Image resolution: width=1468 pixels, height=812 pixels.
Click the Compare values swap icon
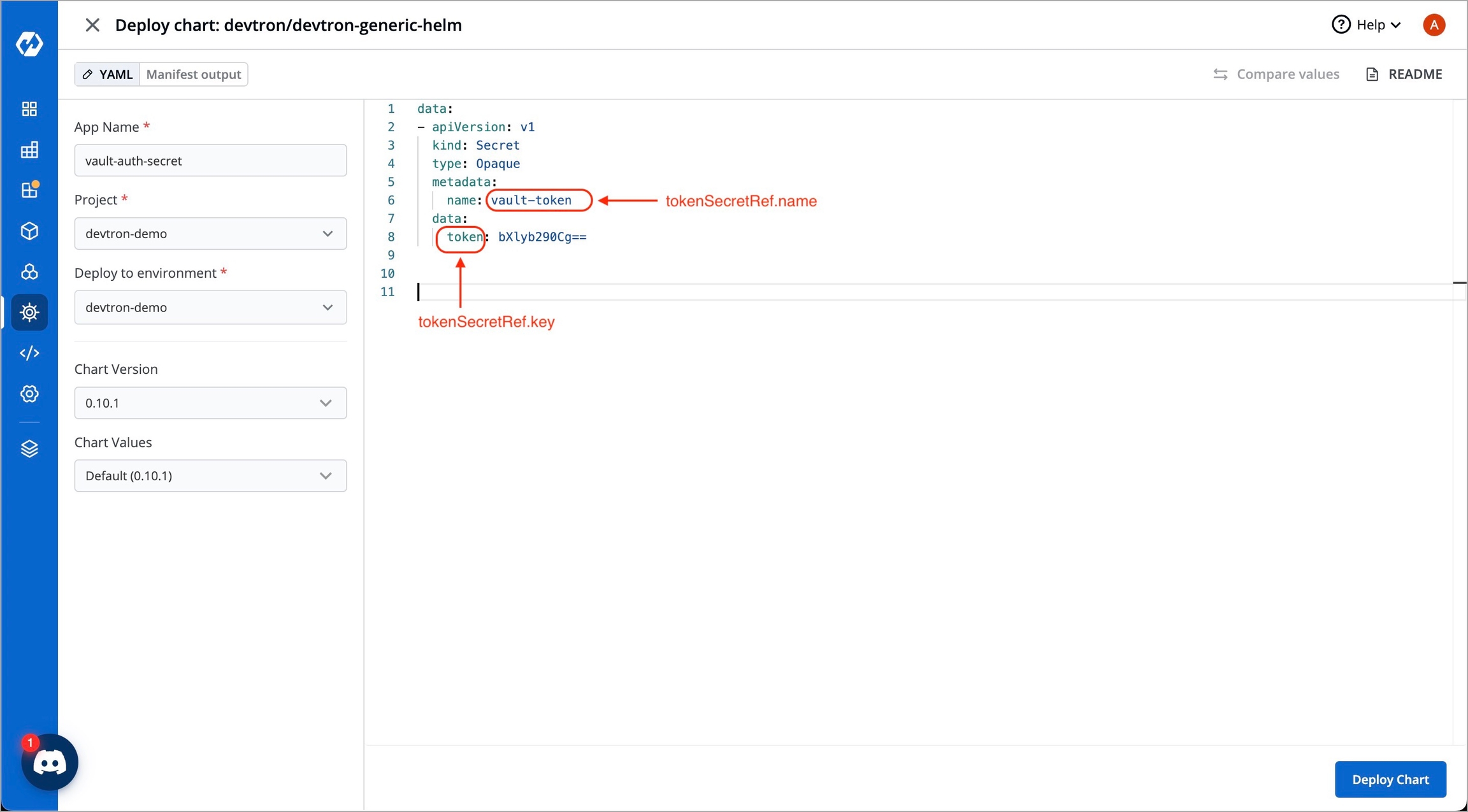(x=1220, y=75)
